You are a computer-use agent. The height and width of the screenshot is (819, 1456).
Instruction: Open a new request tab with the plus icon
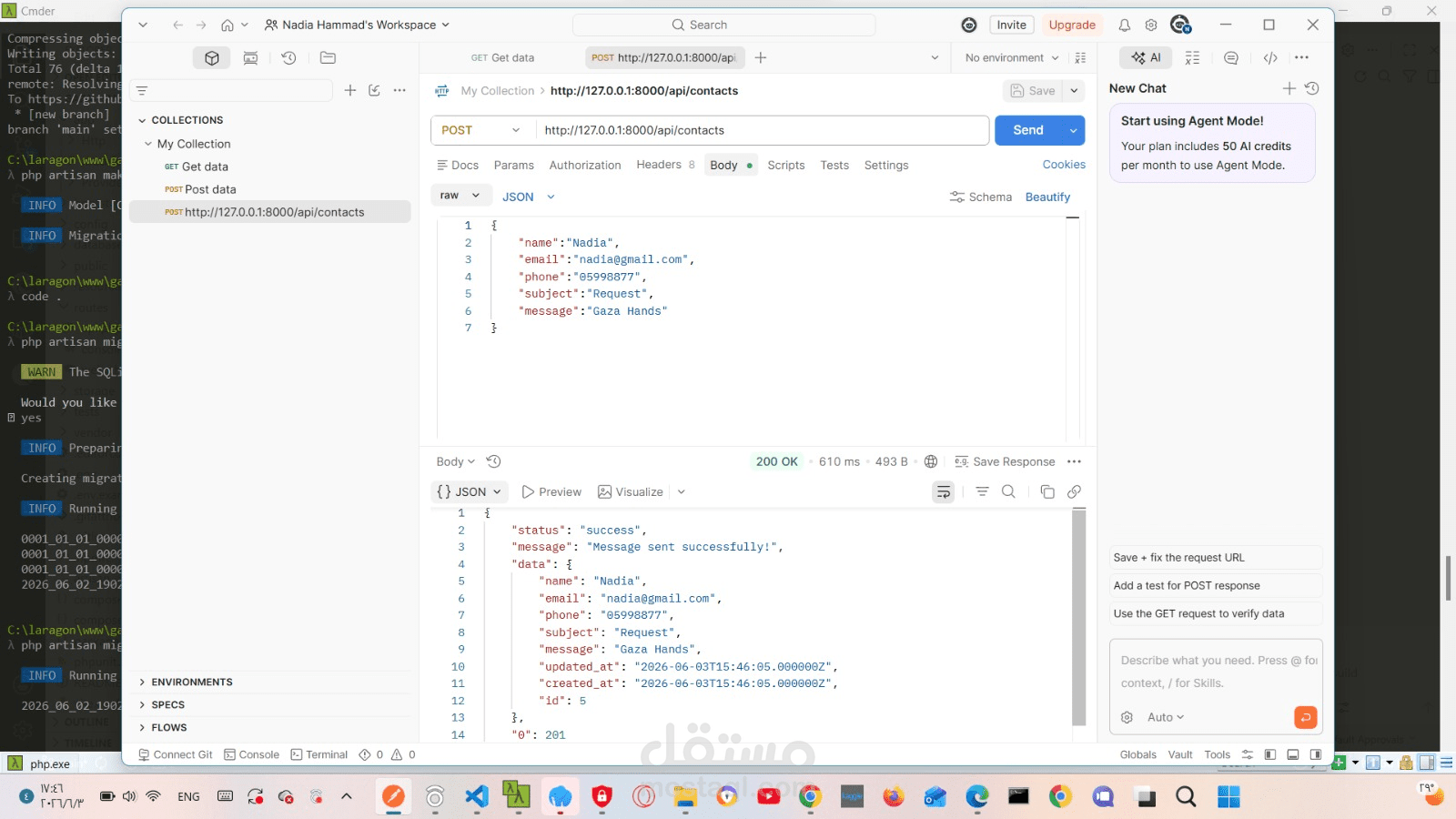pos(761,57)
